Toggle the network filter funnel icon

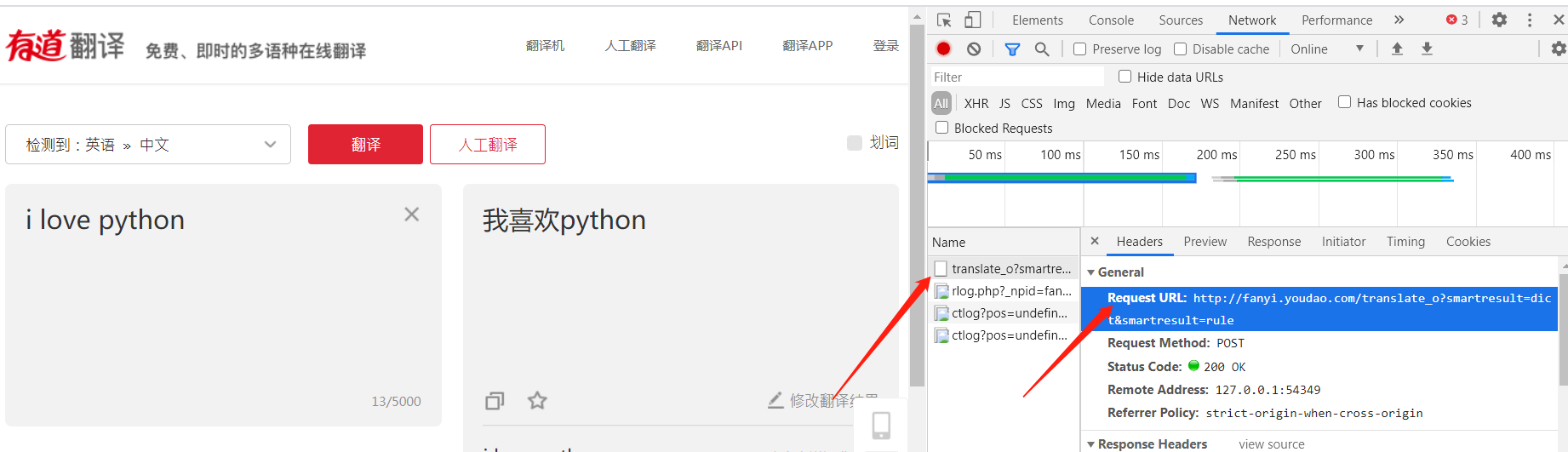[x=1012, y=49]
